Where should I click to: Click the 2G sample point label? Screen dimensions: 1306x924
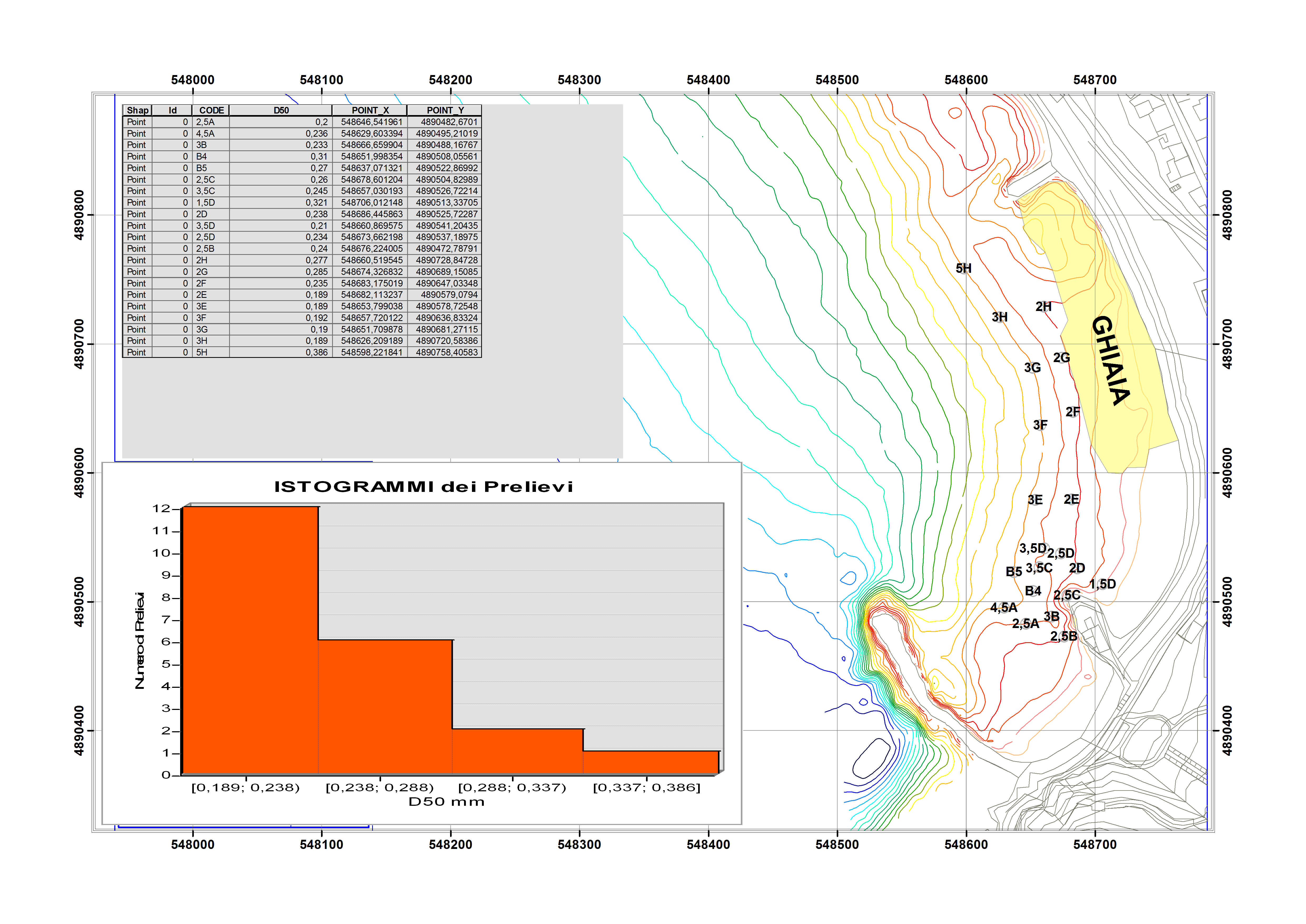click(1061, 358)
